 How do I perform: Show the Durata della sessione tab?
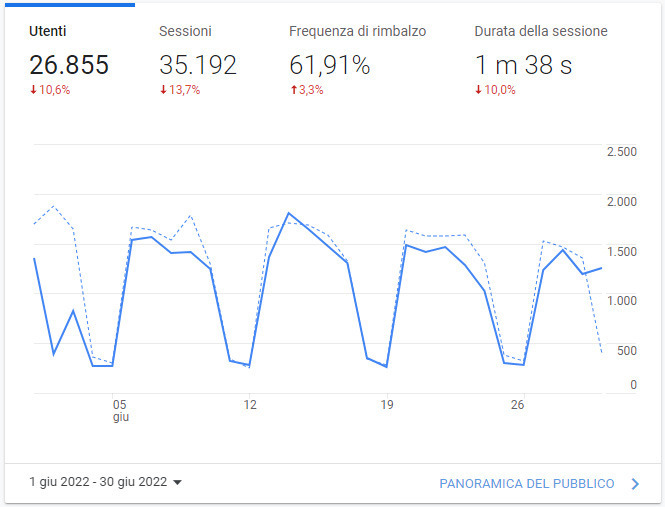(x=541, y=59)
